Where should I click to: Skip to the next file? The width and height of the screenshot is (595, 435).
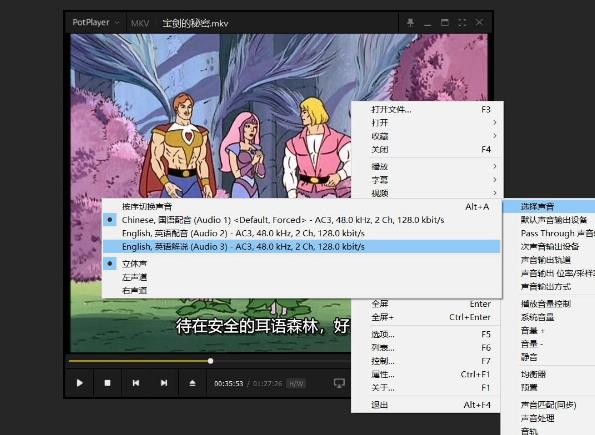164,383
